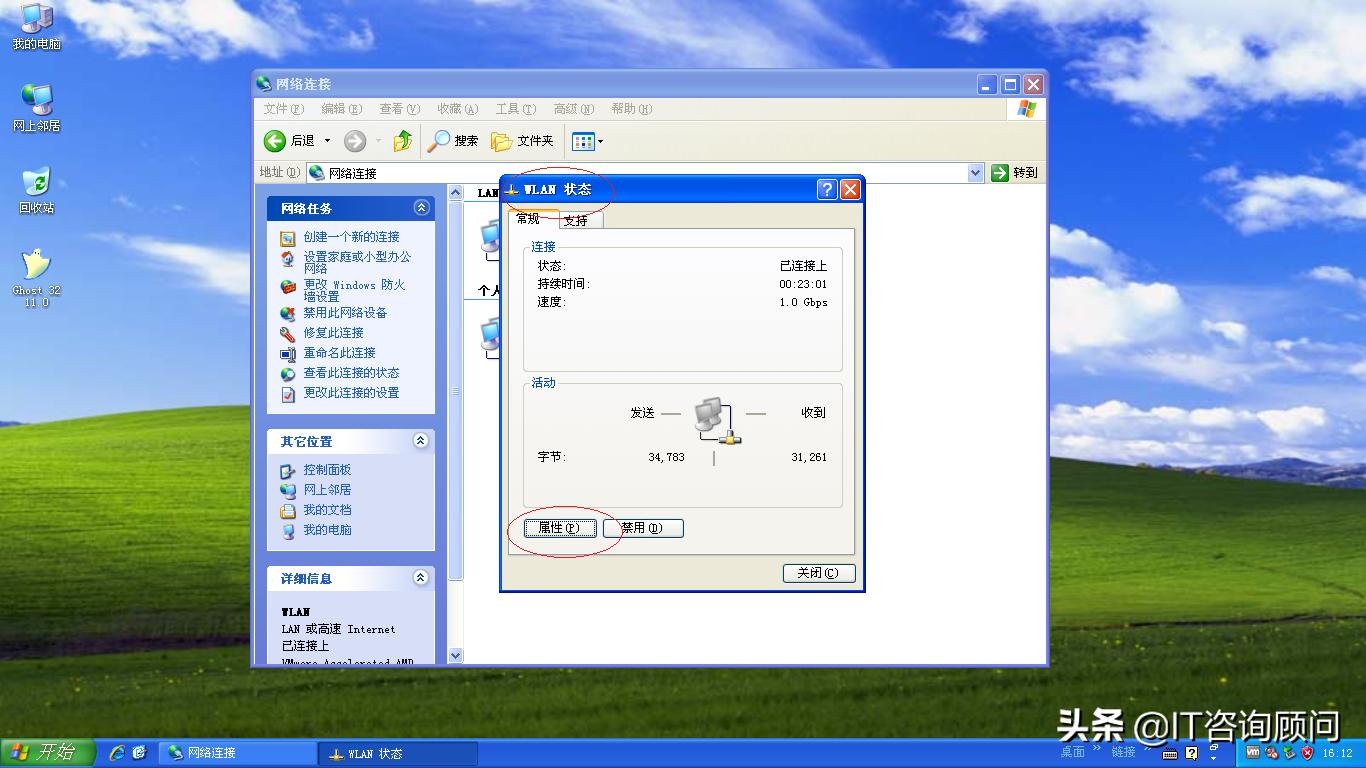Viewport: 1366px width, 768px height.
Task: Click the Views icon on the toolbar
Action: point(584,141)
